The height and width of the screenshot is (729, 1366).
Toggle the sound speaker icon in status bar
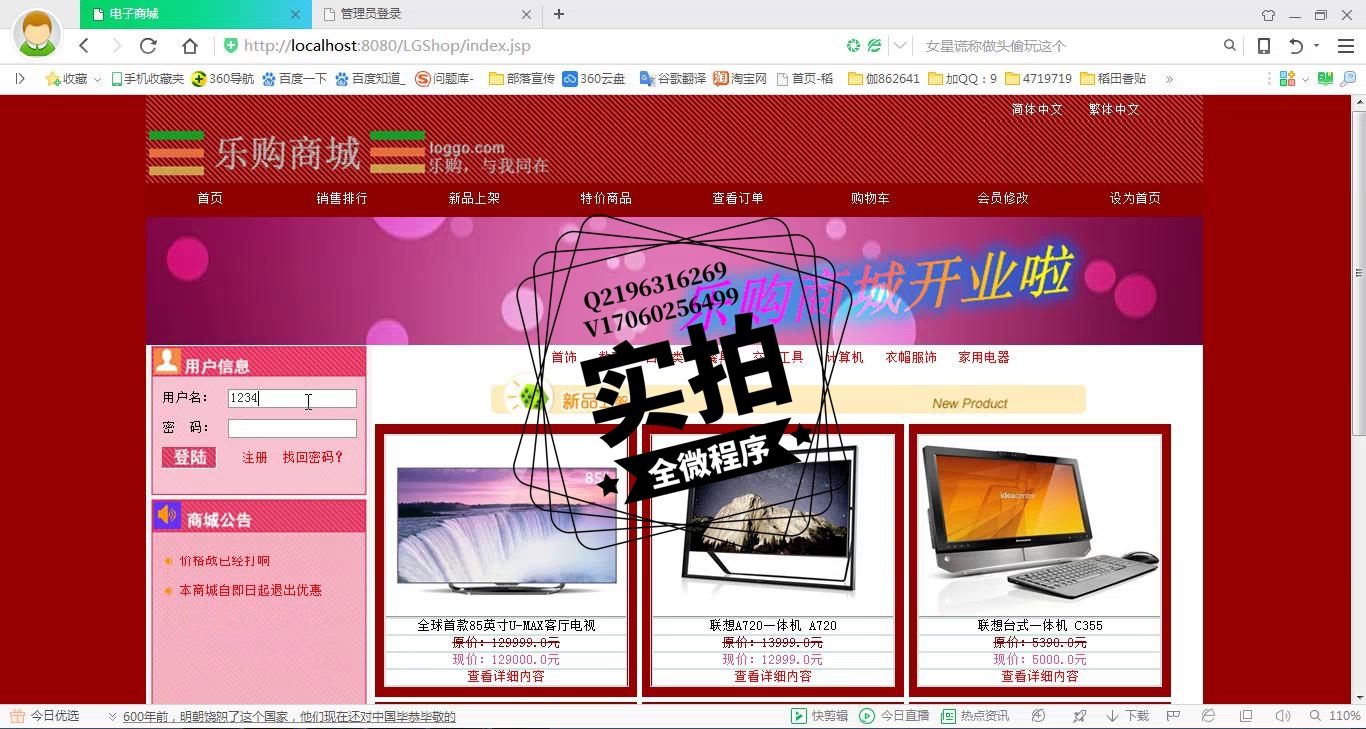pos(1283,716)
